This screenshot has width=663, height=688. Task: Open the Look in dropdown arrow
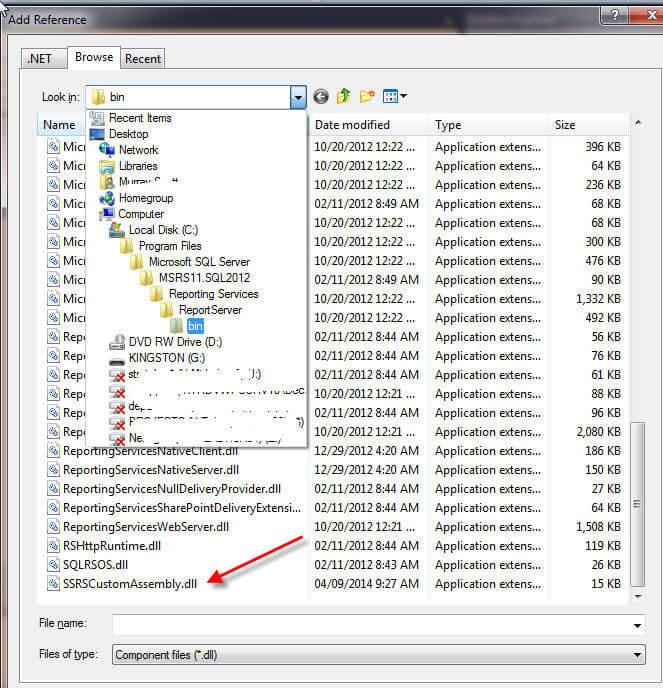coord(298,97)
